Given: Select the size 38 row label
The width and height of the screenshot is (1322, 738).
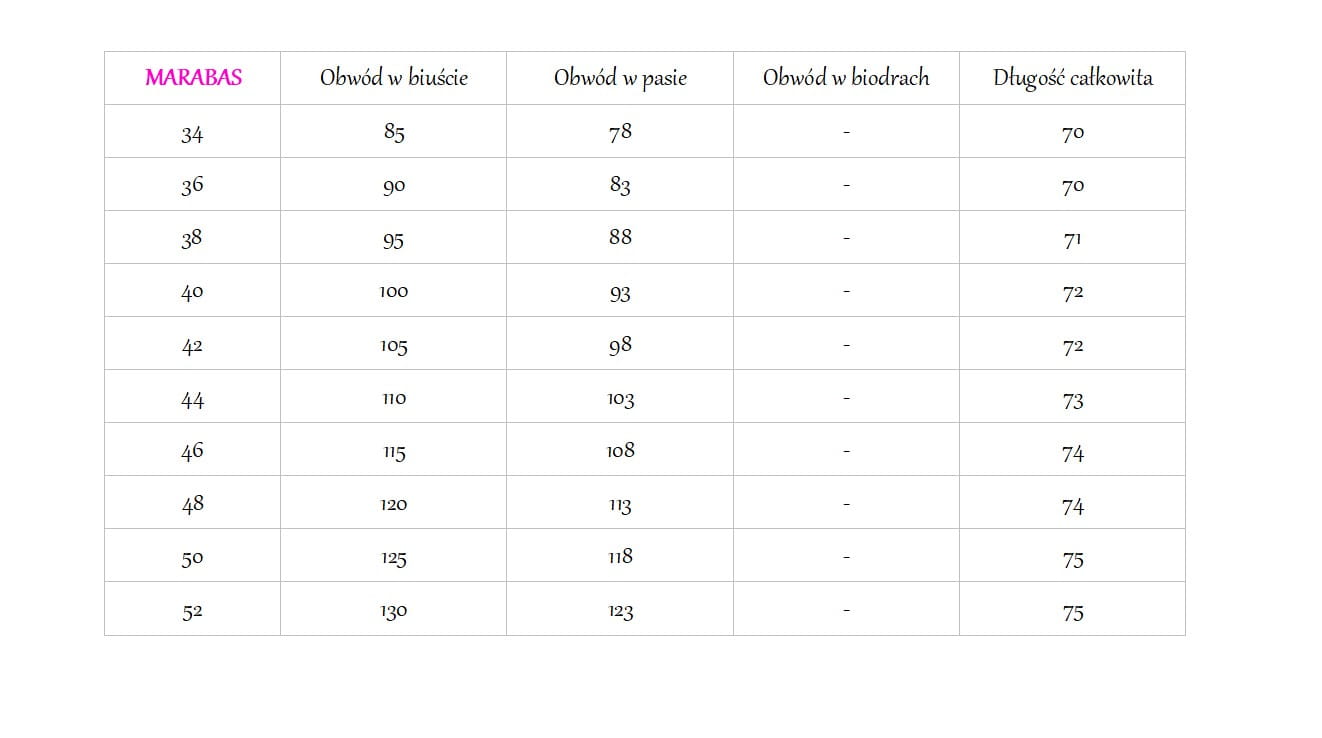Looking at the screenshot, I should click(x=192, y=239).
